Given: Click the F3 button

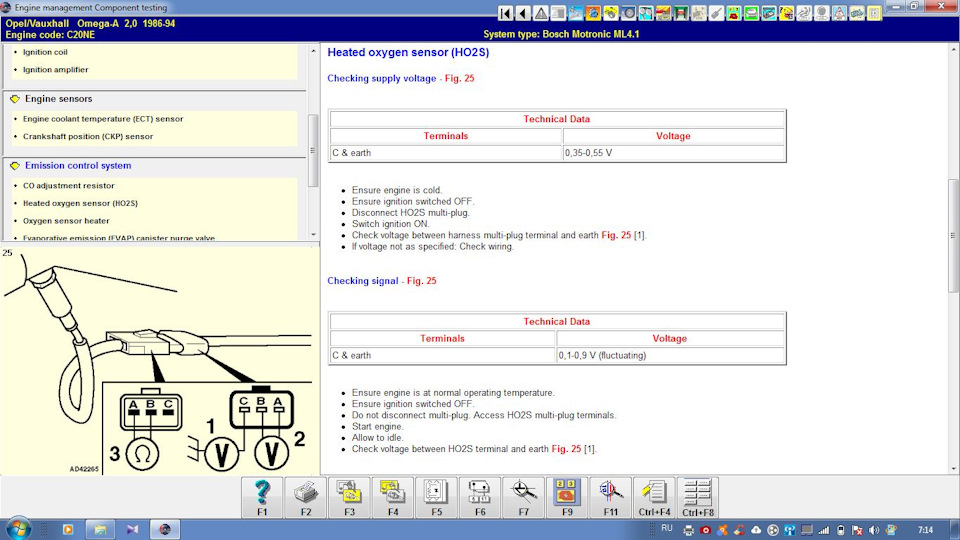Looking at the screenshot, I should (x=349, y=497).
